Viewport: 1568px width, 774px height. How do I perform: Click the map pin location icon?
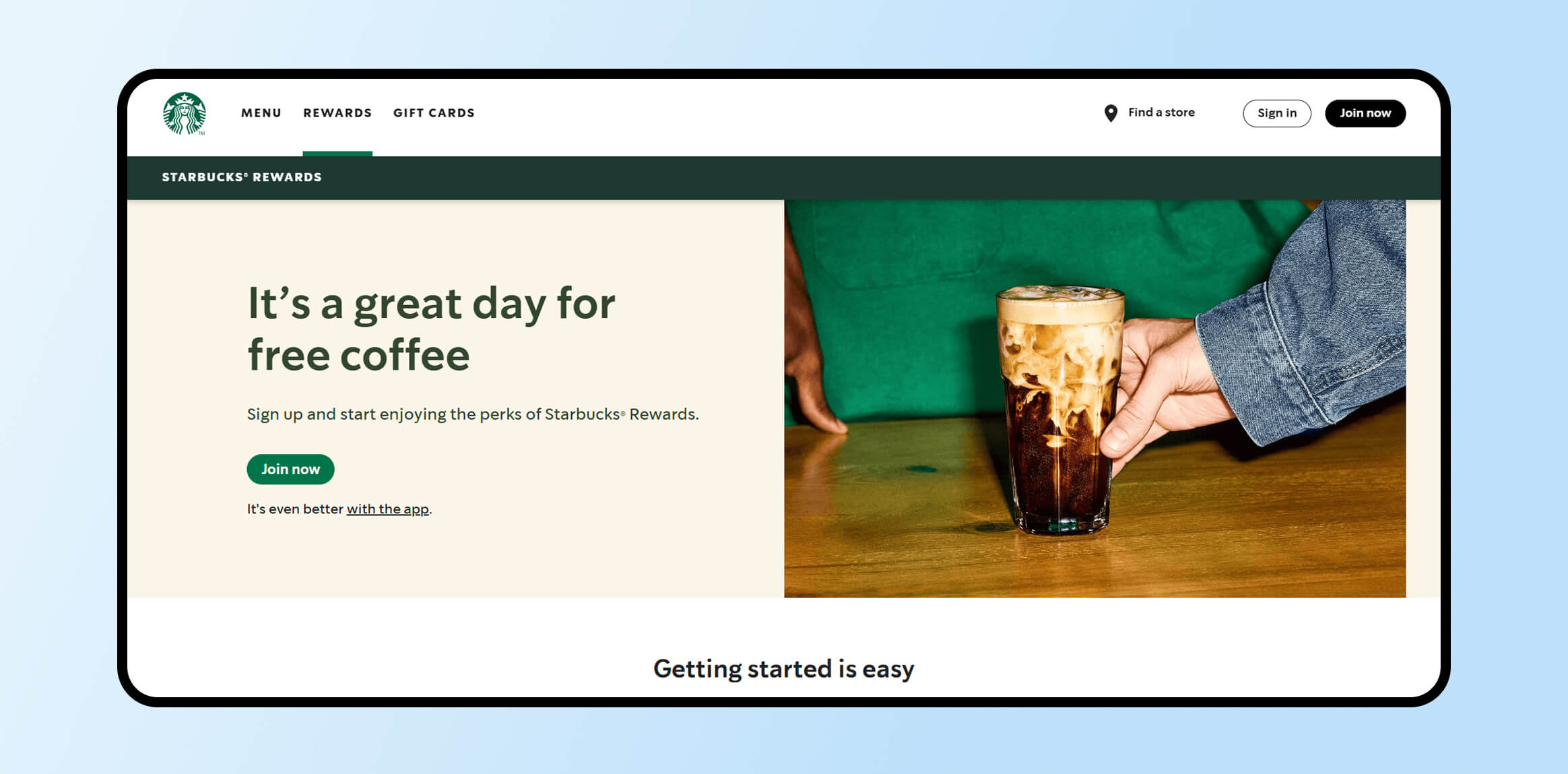point(1111,113)
